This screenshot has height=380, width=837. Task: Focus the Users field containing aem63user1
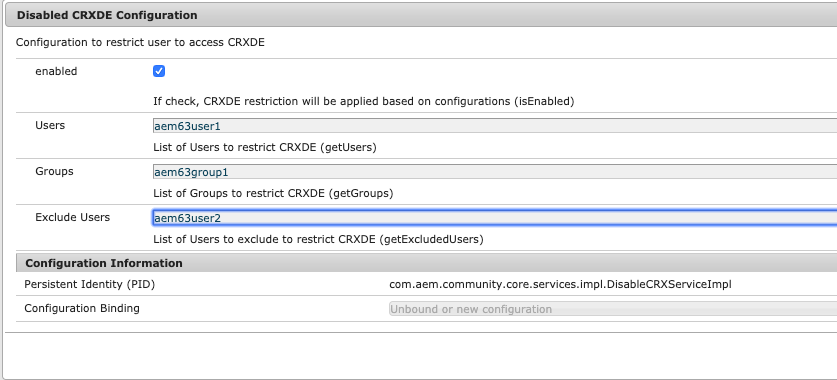[495, 126]
